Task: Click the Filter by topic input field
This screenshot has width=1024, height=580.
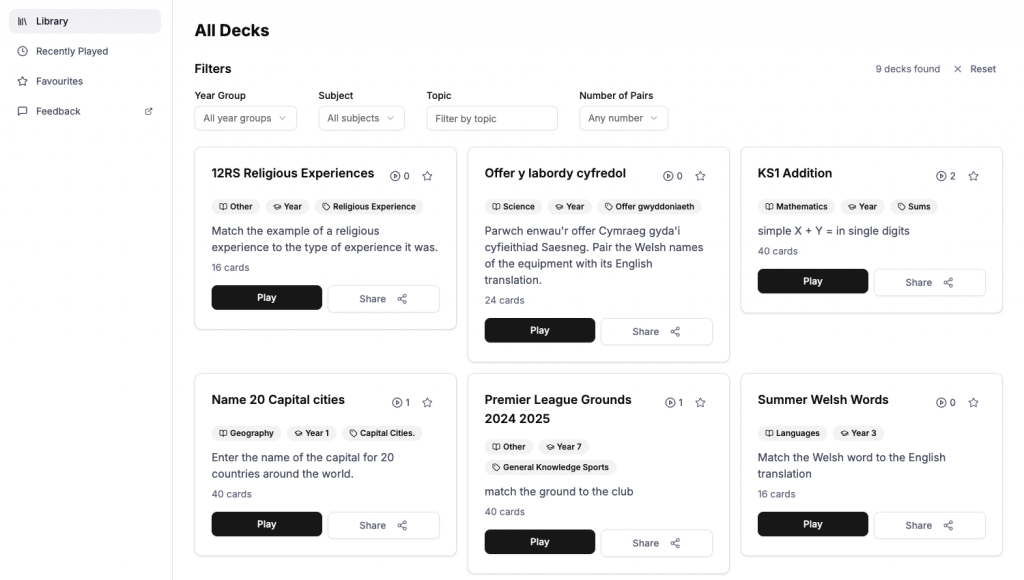Action: click(x=491, y=118)
